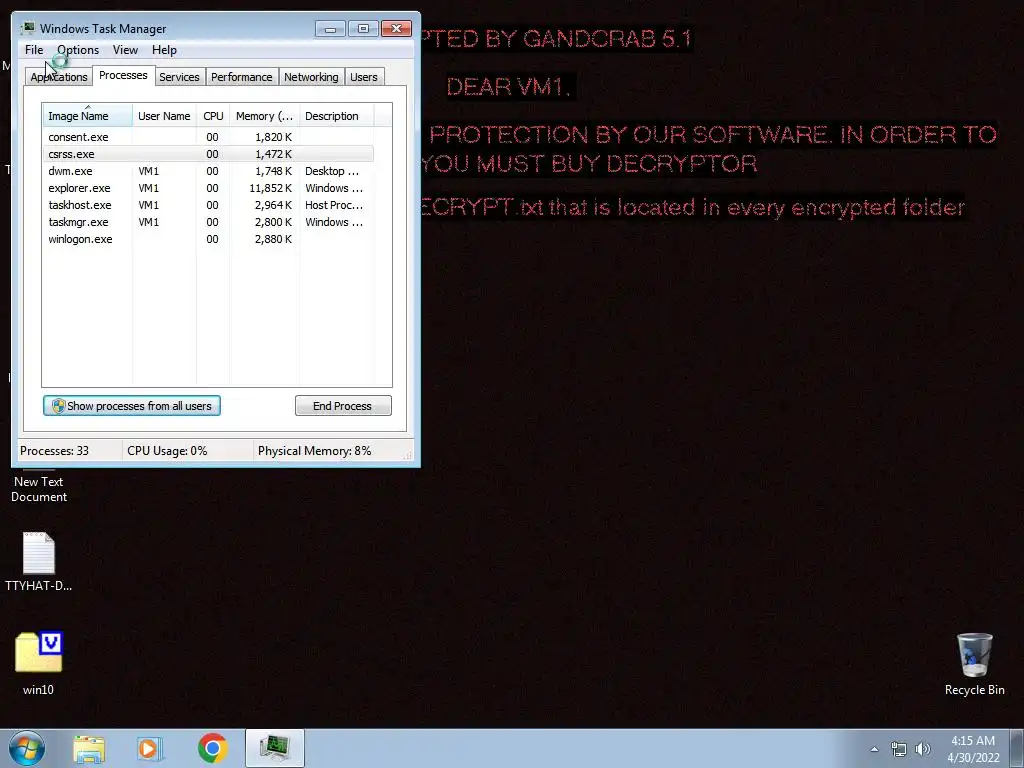This screenshot has width=1024, height=768.
Task: Open Google Chrome from taskbar
Action: (212, 748)
